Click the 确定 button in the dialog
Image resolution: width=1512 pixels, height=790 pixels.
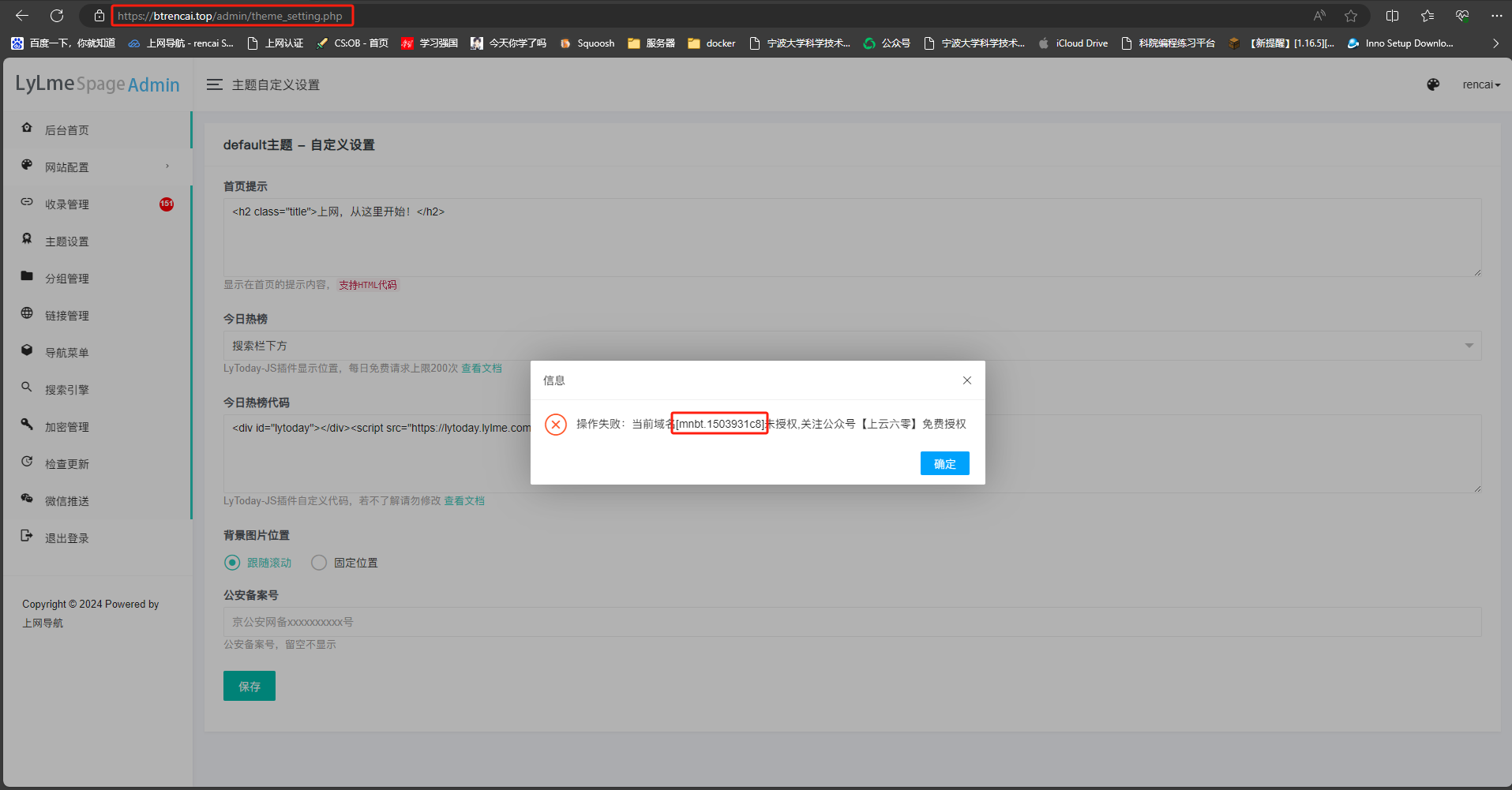click(x=944, y=463)
